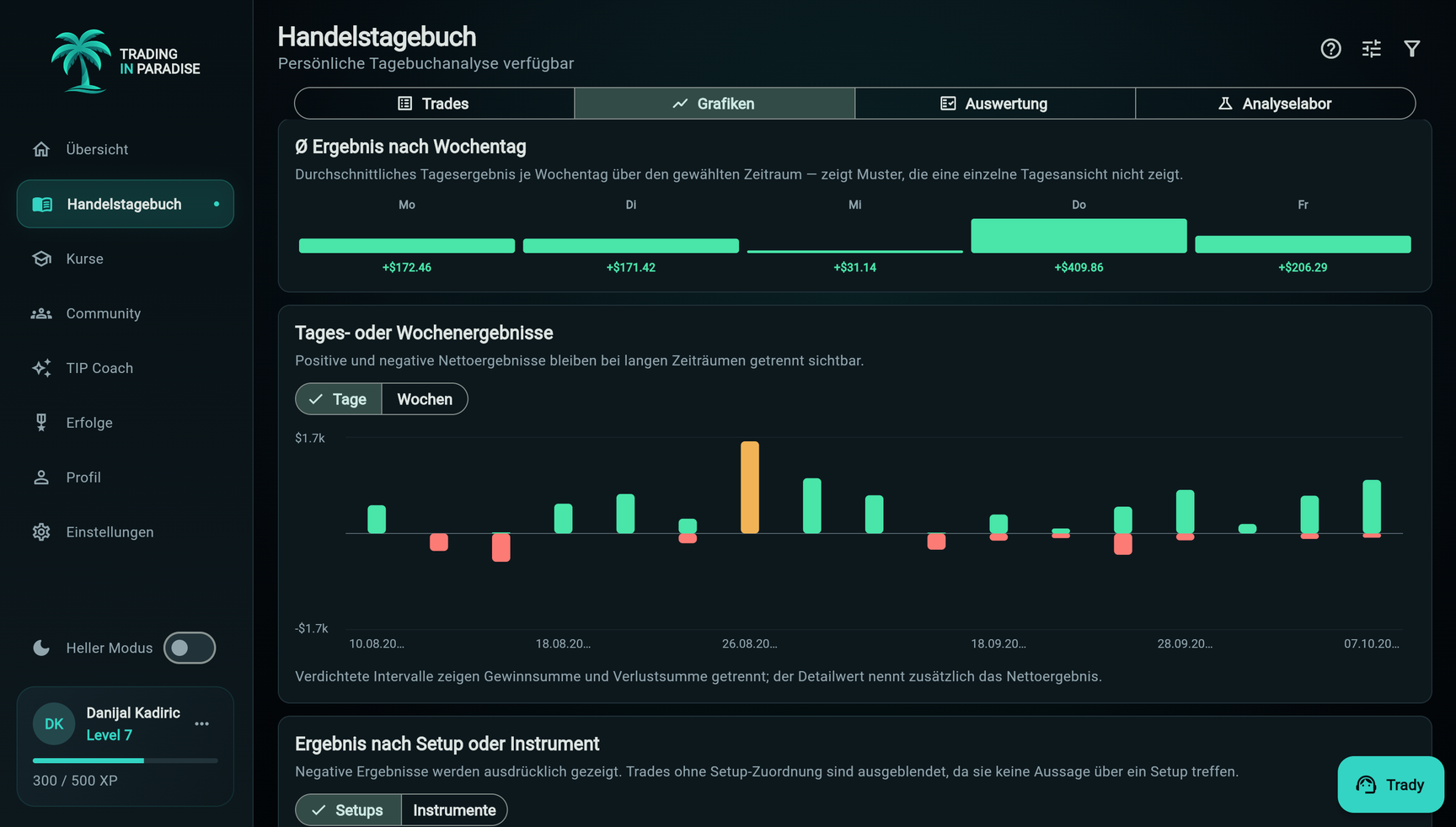Click the Thursday bar showing +$409.86
Viewport: 1456px width, 827px height.
(x=1079, y=236)
